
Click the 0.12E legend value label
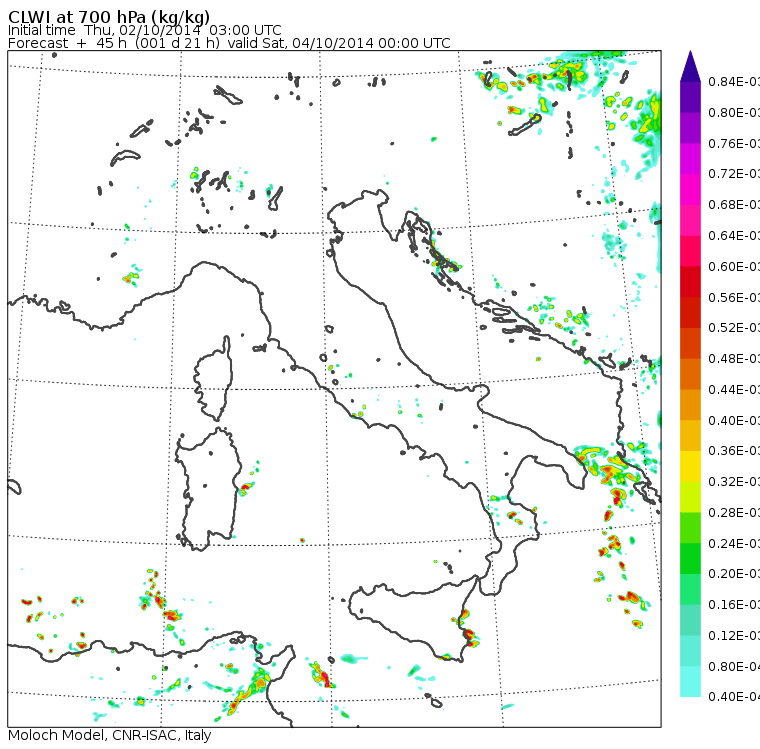[734, 636]
